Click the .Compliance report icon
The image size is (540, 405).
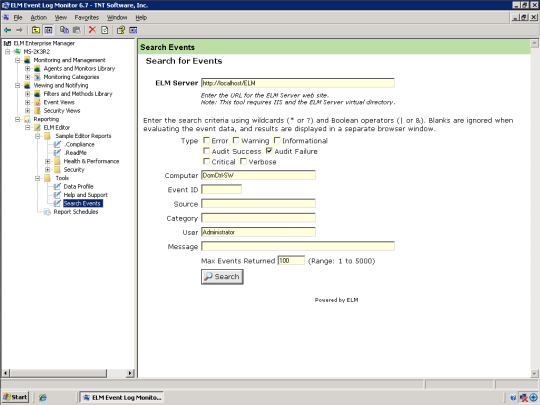[x=57, y=144]
